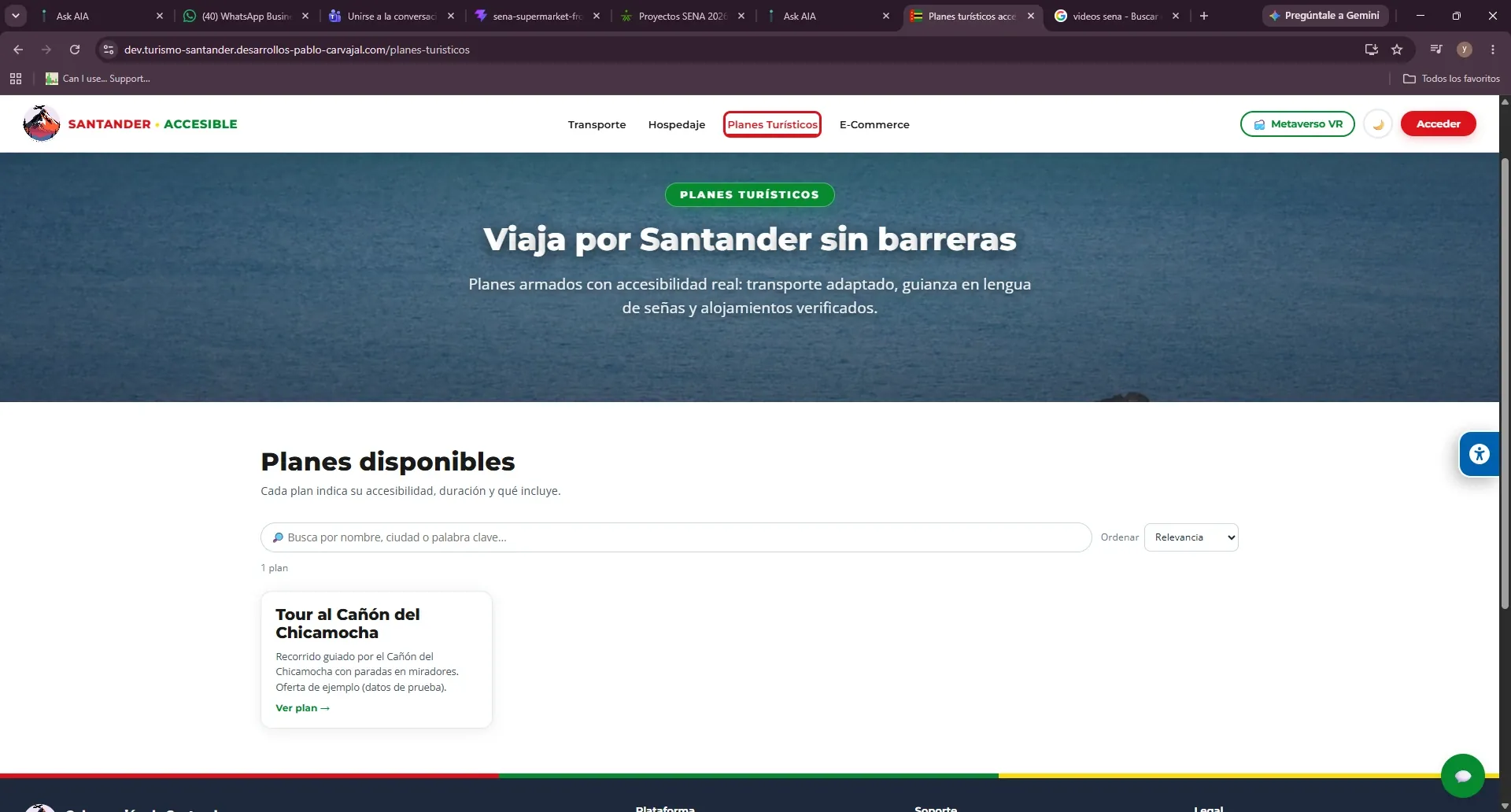This screenshot has height=812, width=1511.
Task: Open the Chrome profile avatar
Action: coord(1465,50)
